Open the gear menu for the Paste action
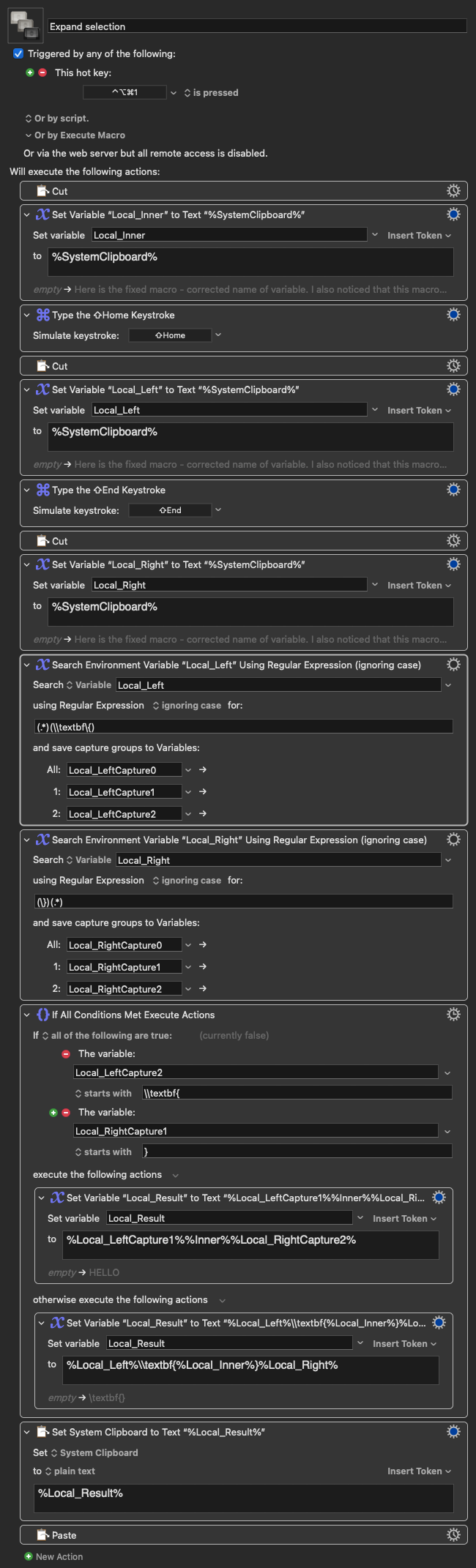The width and height of the screenshot is (476, 1568). (453, 1534)
